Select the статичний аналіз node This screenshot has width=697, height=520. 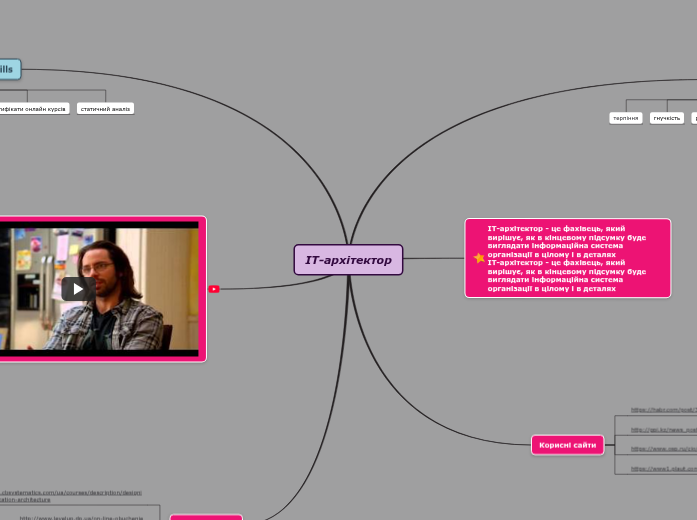105,108
